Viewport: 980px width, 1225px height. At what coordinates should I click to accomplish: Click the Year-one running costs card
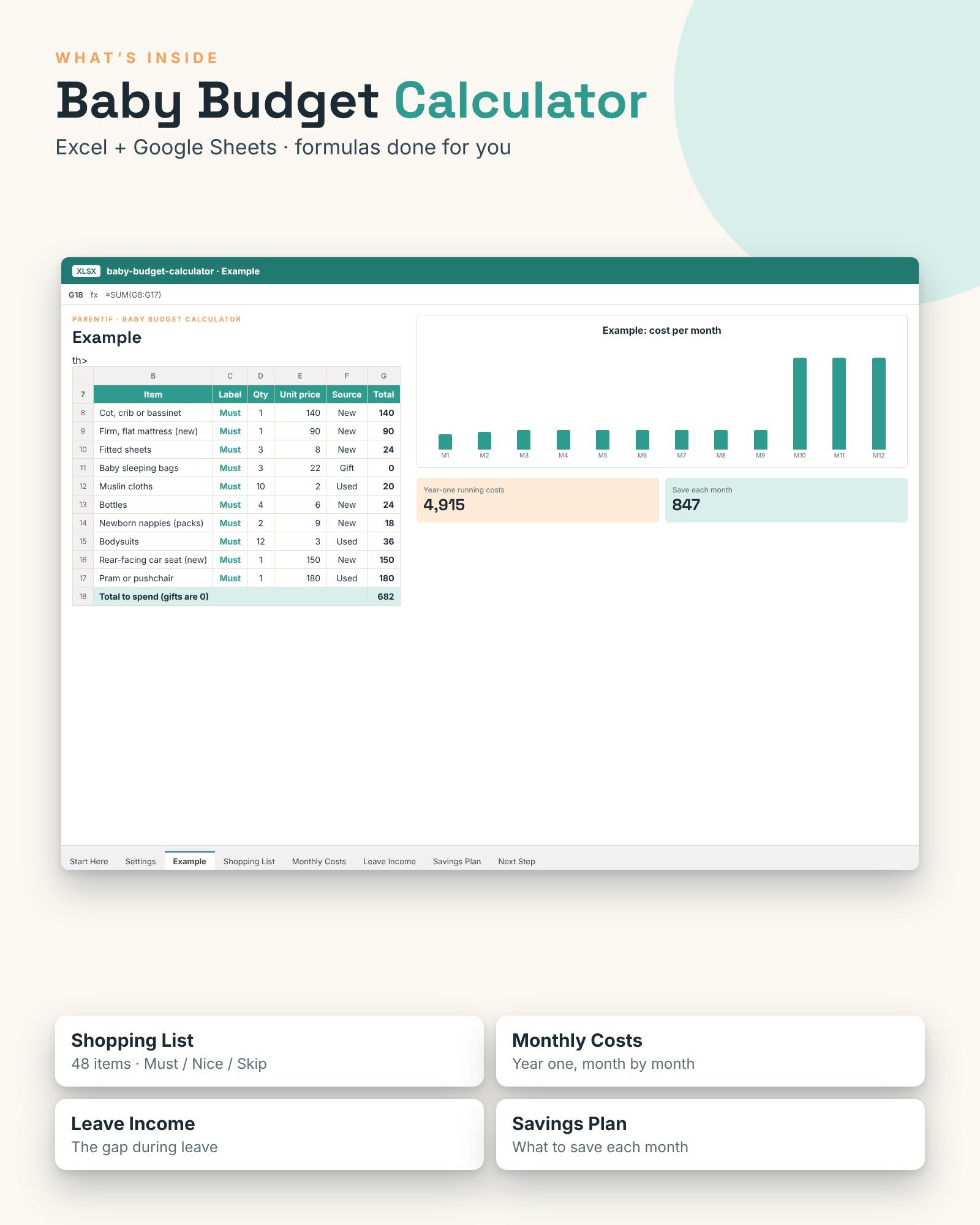[537, 500]
